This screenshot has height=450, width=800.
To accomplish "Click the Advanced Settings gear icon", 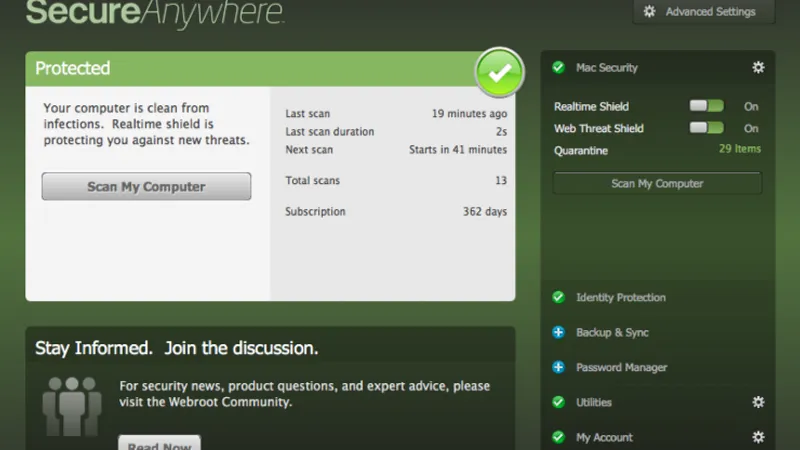I will click(x=649, y=11).
